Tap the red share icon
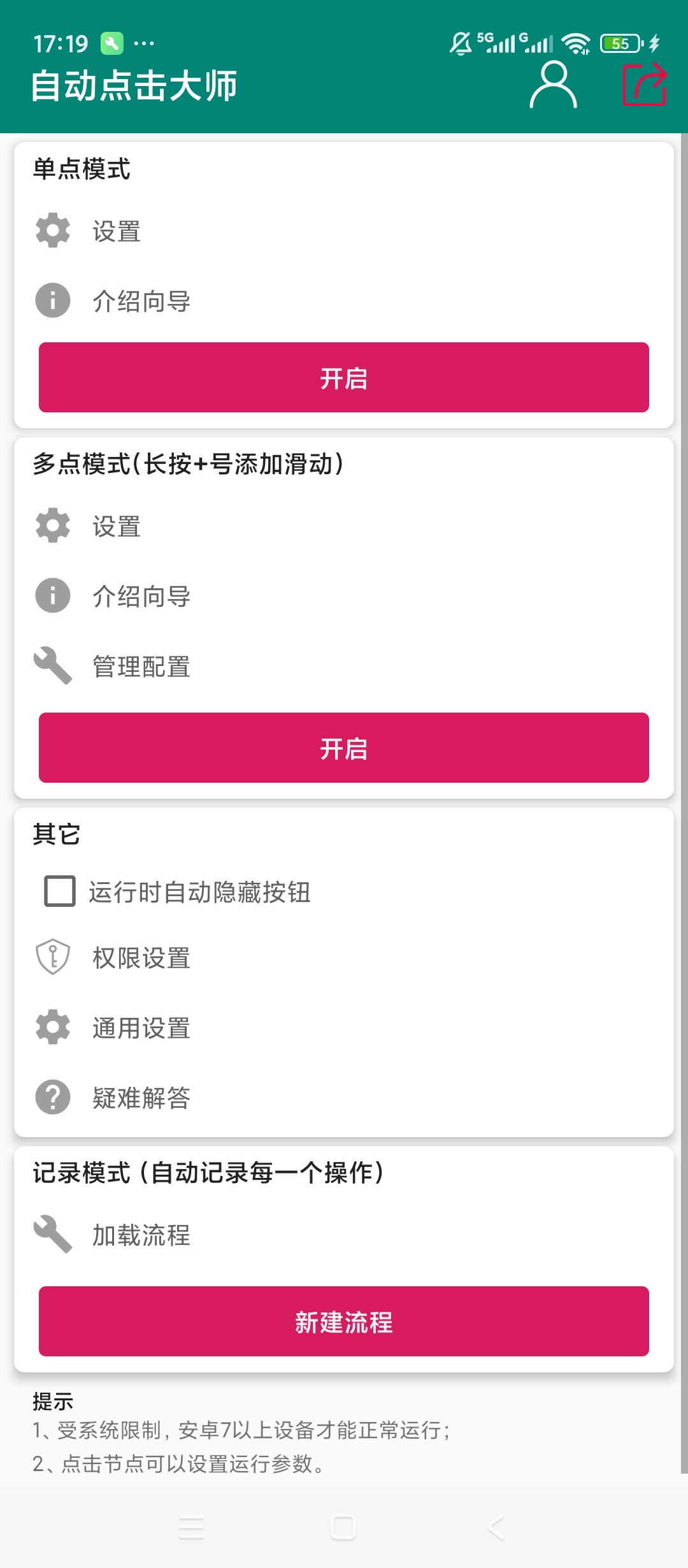The width and height of the screenshot is (688, 1568). click(x=644, y=85)
